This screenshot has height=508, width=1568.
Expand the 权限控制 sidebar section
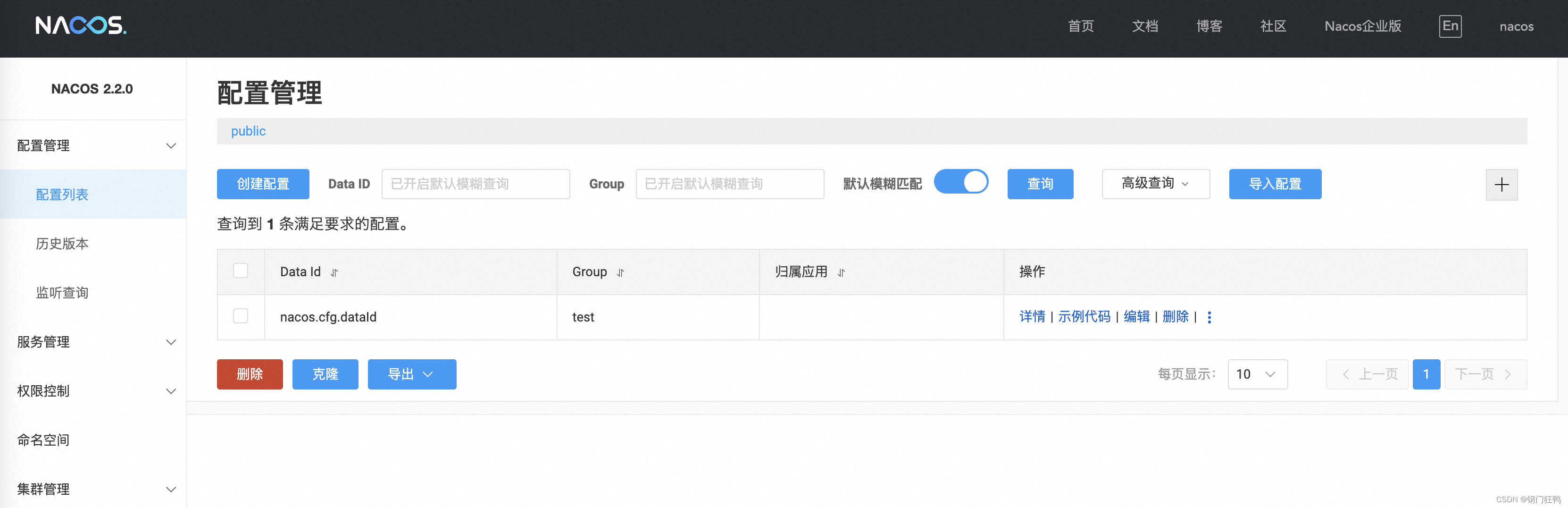[93, 391]
